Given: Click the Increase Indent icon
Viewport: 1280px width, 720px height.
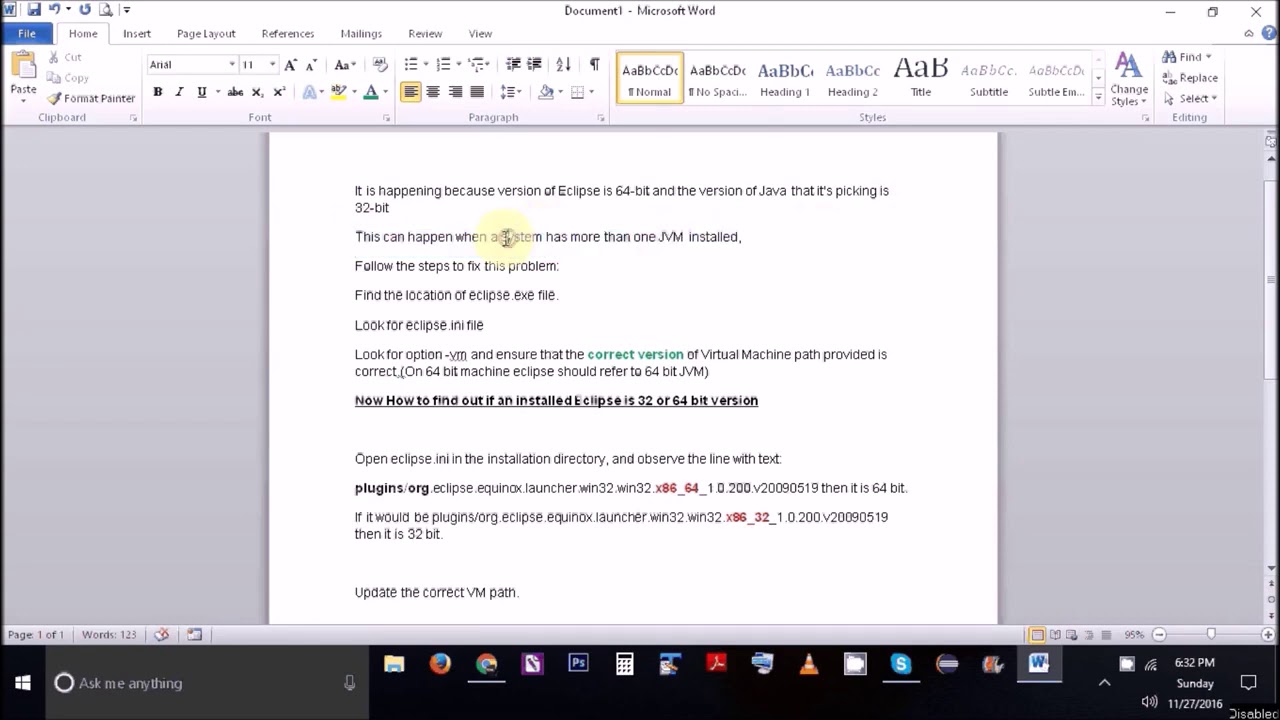Looking at the screenshot, I should [x=535, y=64].
